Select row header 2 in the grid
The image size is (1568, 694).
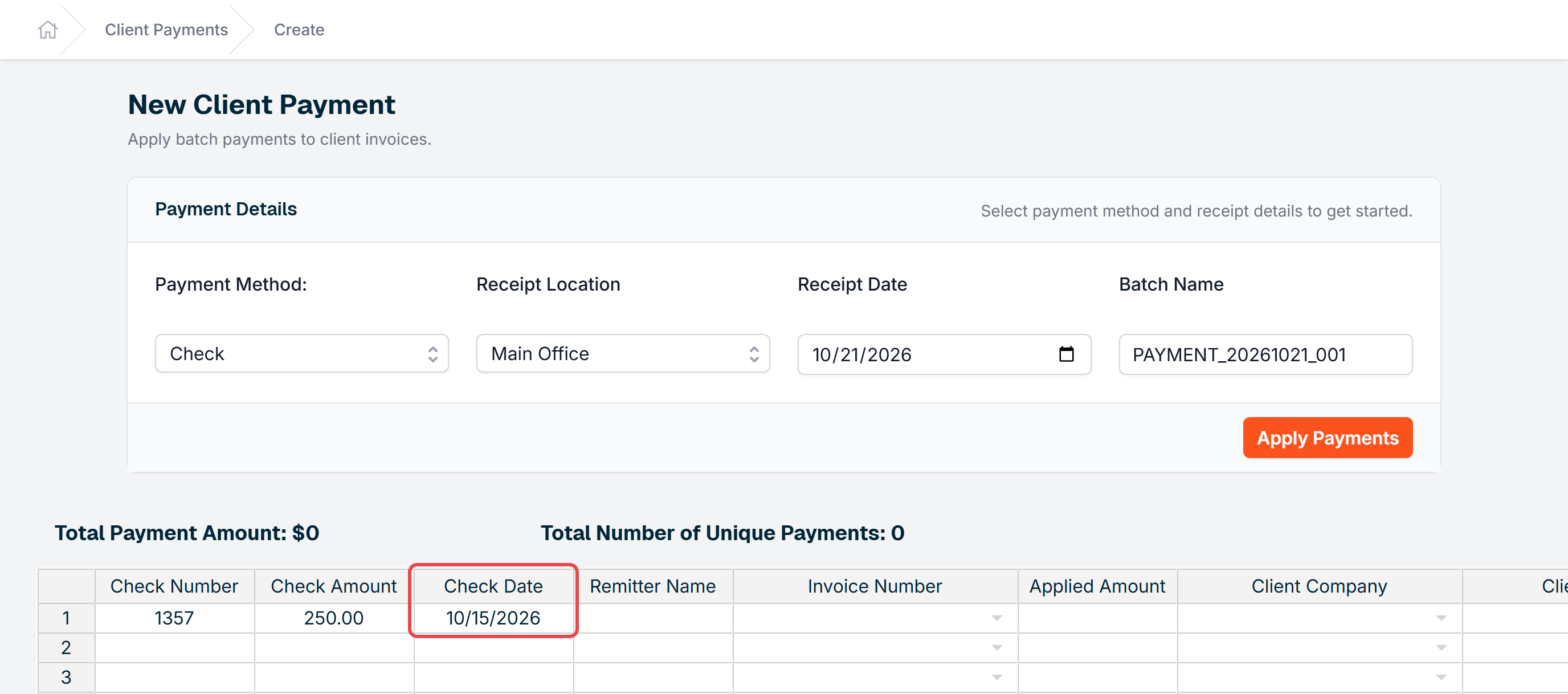66,648
